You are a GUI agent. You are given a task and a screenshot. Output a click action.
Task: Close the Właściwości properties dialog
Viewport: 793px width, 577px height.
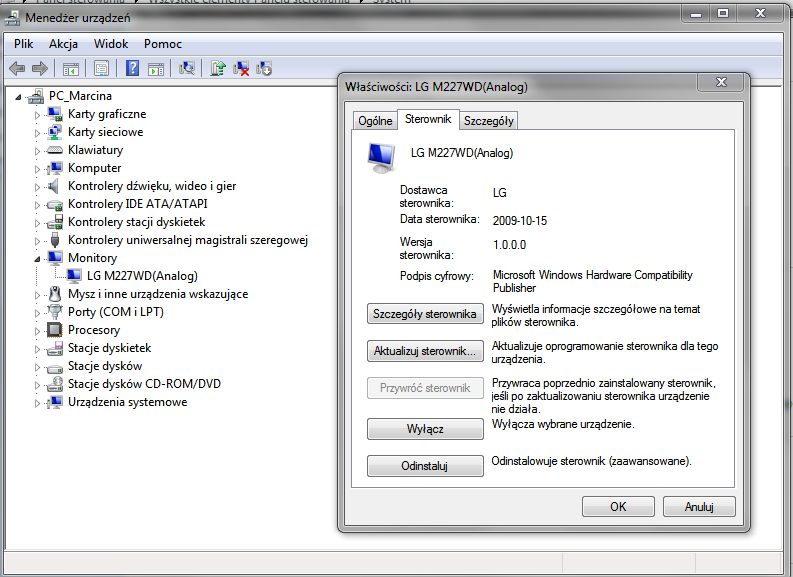pyautogui.click(x=722, y=82)
